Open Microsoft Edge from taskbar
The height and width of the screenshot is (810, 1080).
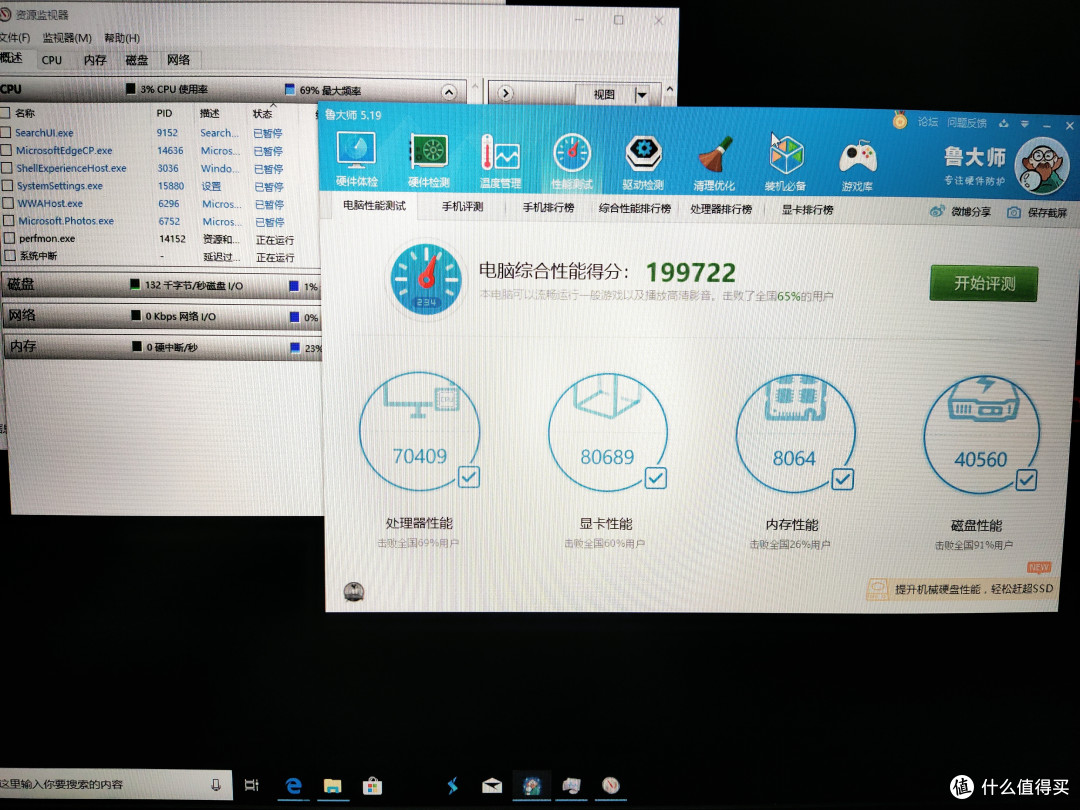[x=294, y=785]
